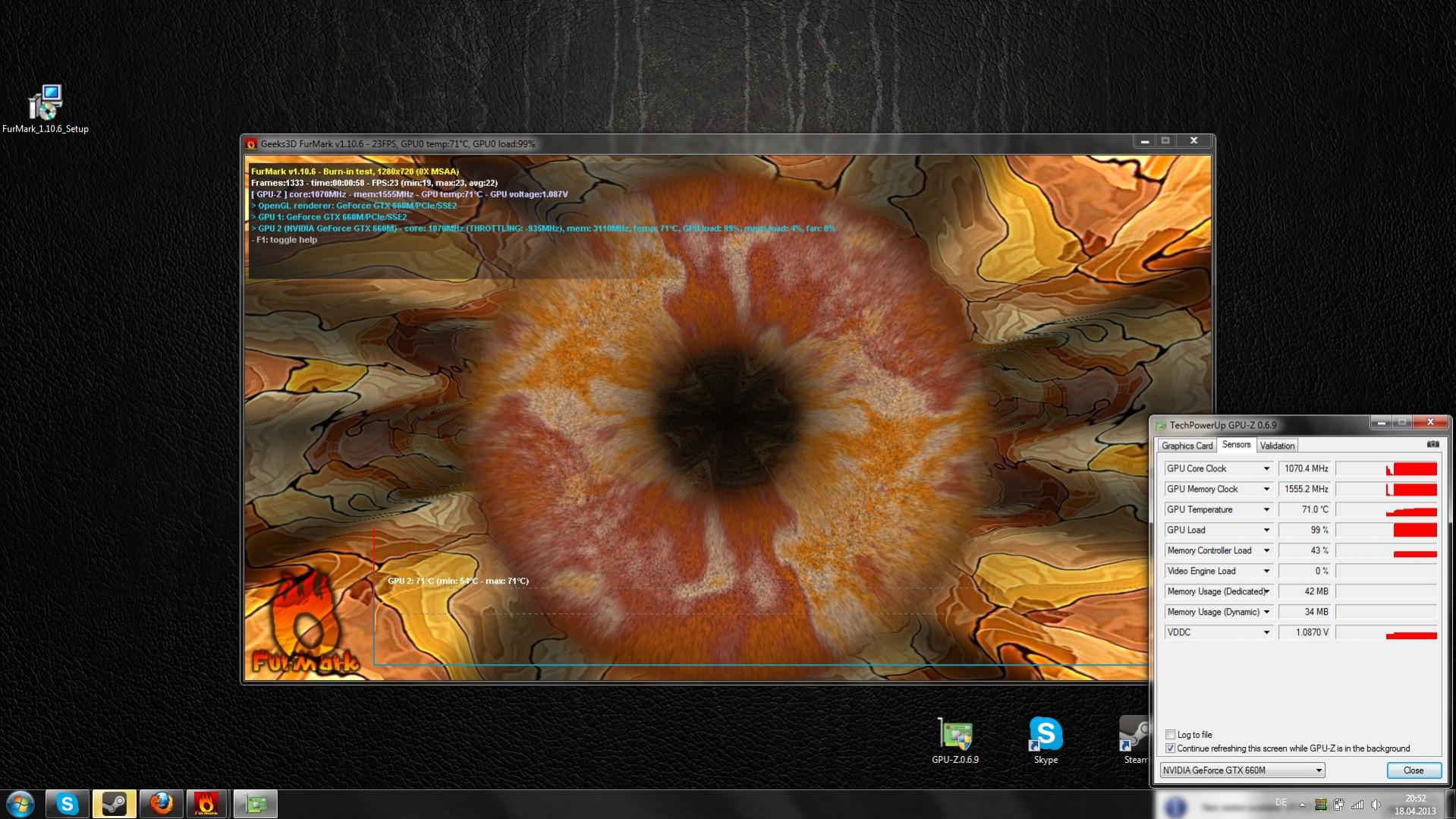Click Skype icon in taskbar
The width and height of the screenshot is (1456, 819).
68,804
